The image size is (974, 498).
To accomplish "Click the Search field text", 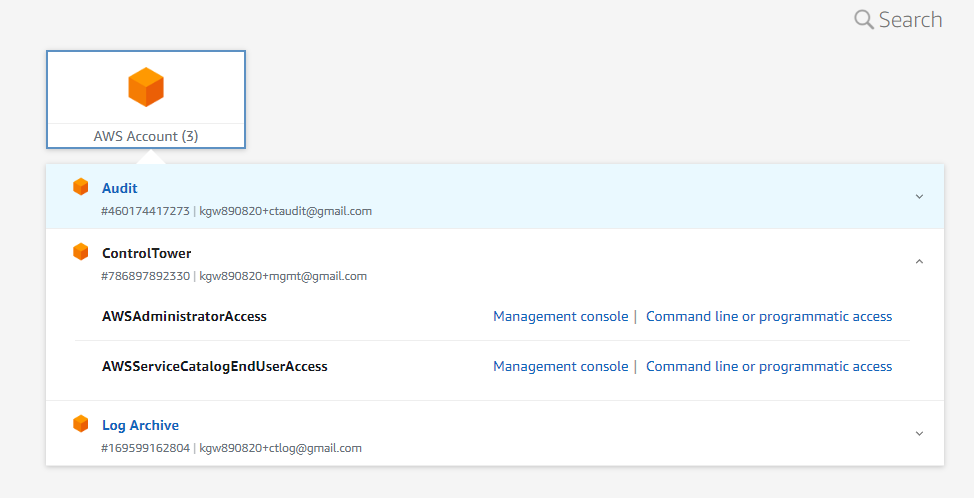I will (x=910, y=20).
